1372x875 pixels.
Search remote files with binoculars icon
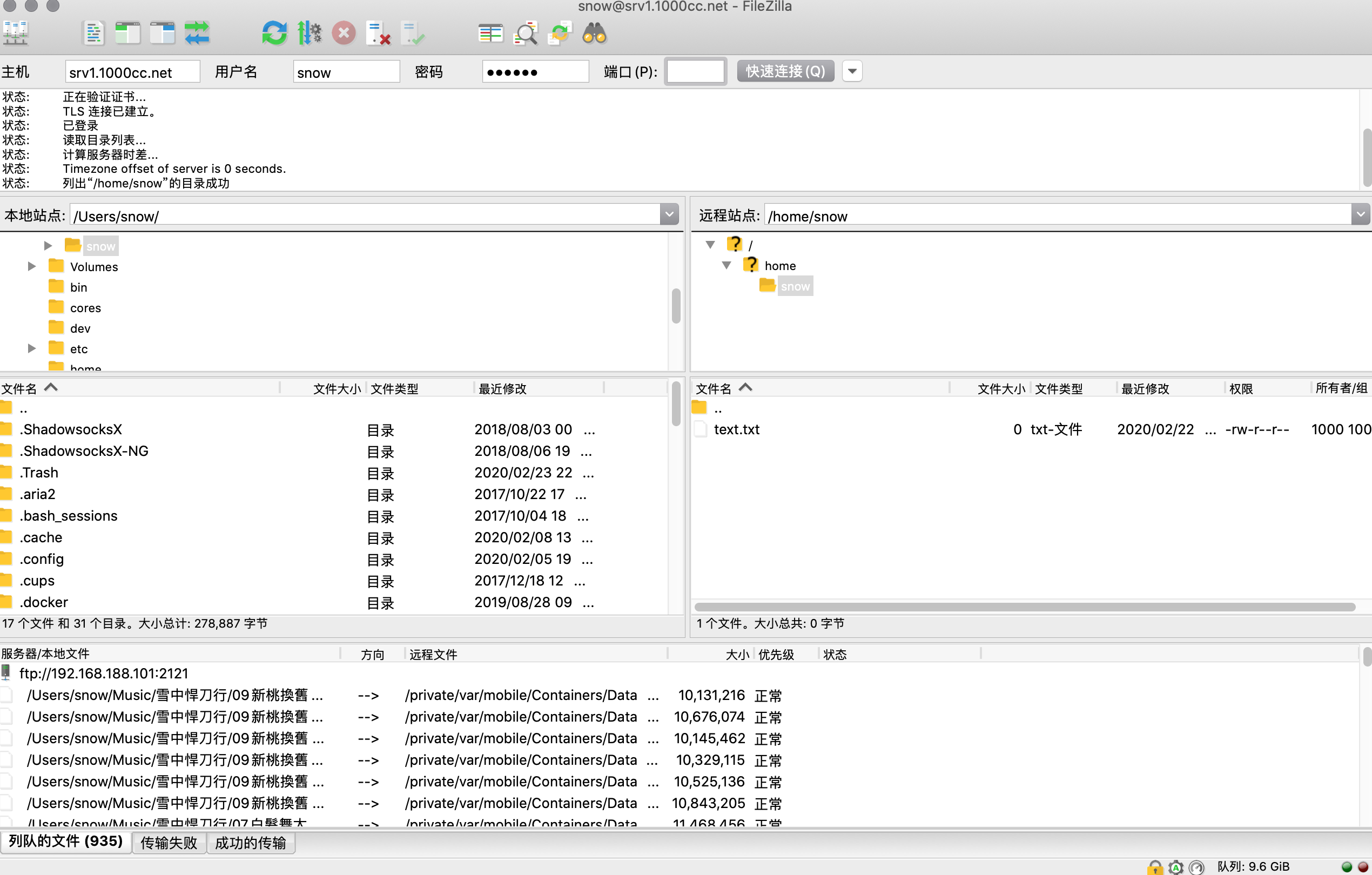click(x=594, y=33)
